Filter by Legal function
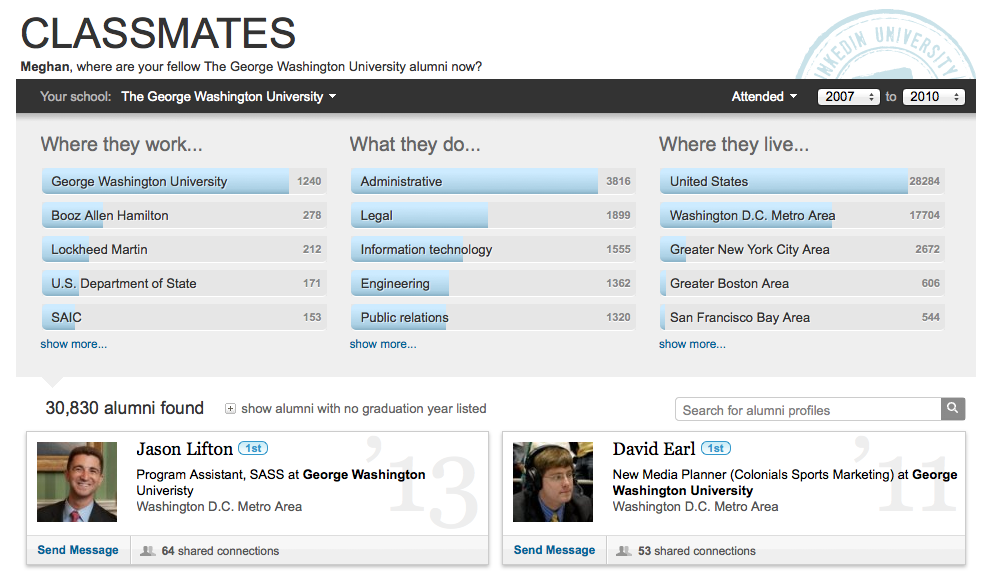This screenshot has height=573, width=982. [494, 215]
